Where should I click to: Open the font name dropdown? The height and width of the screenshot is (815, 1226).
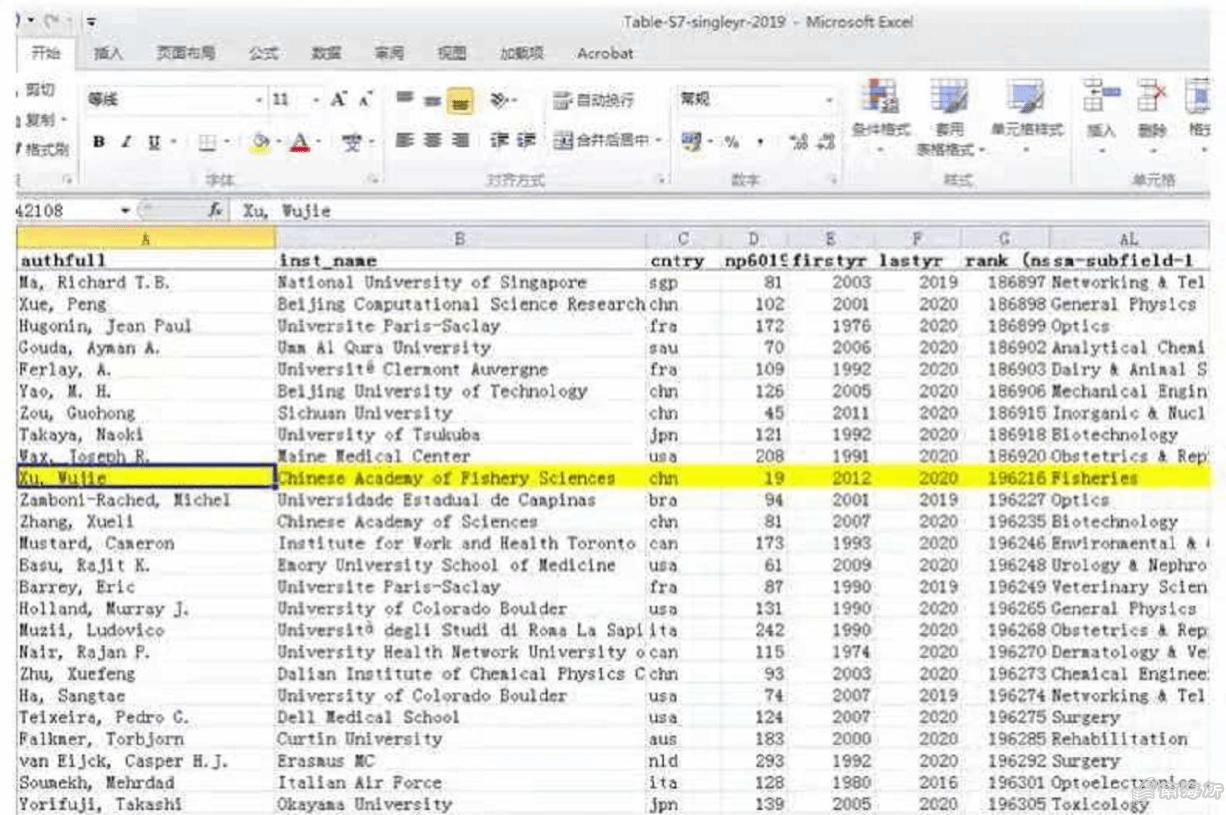coord(259,100)
